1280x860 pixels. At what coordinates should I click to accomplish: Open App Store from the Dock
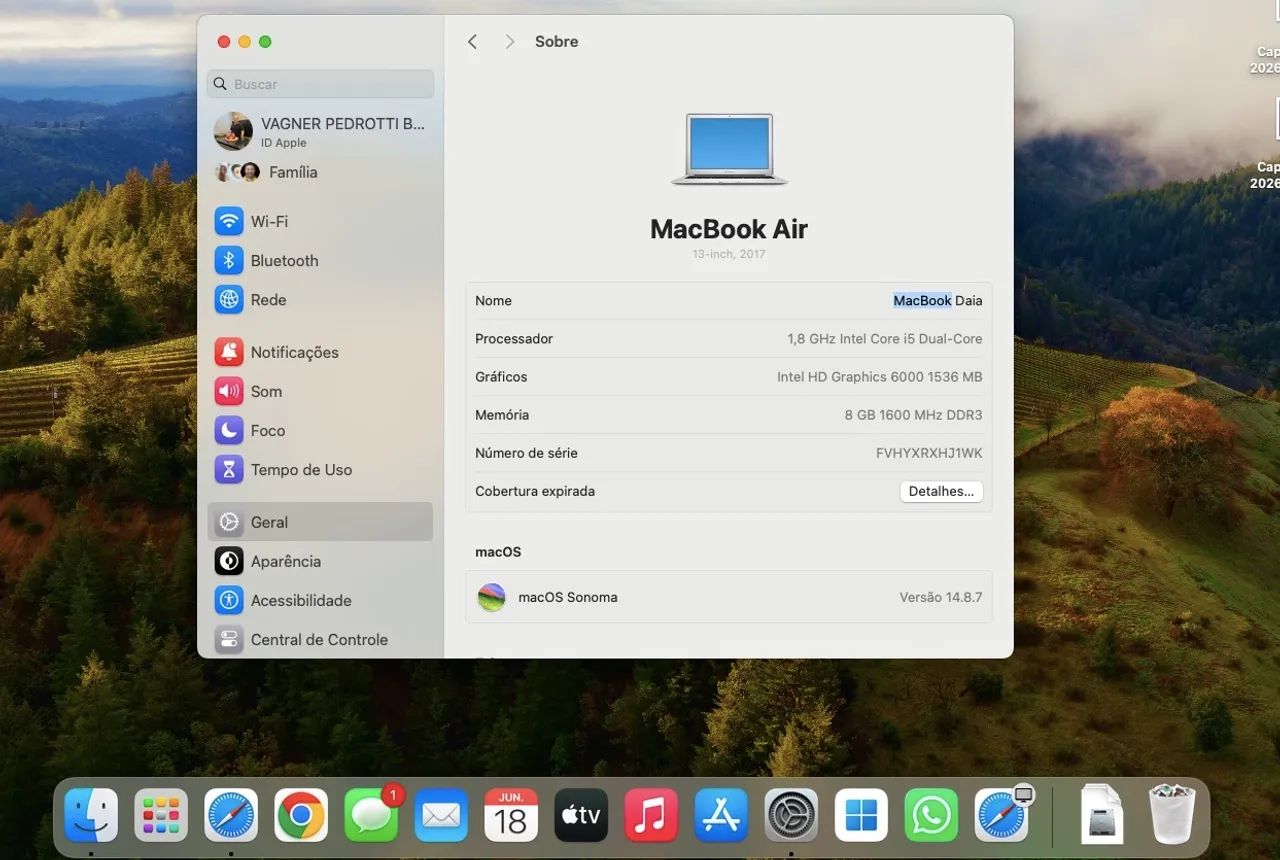[721, 815]
